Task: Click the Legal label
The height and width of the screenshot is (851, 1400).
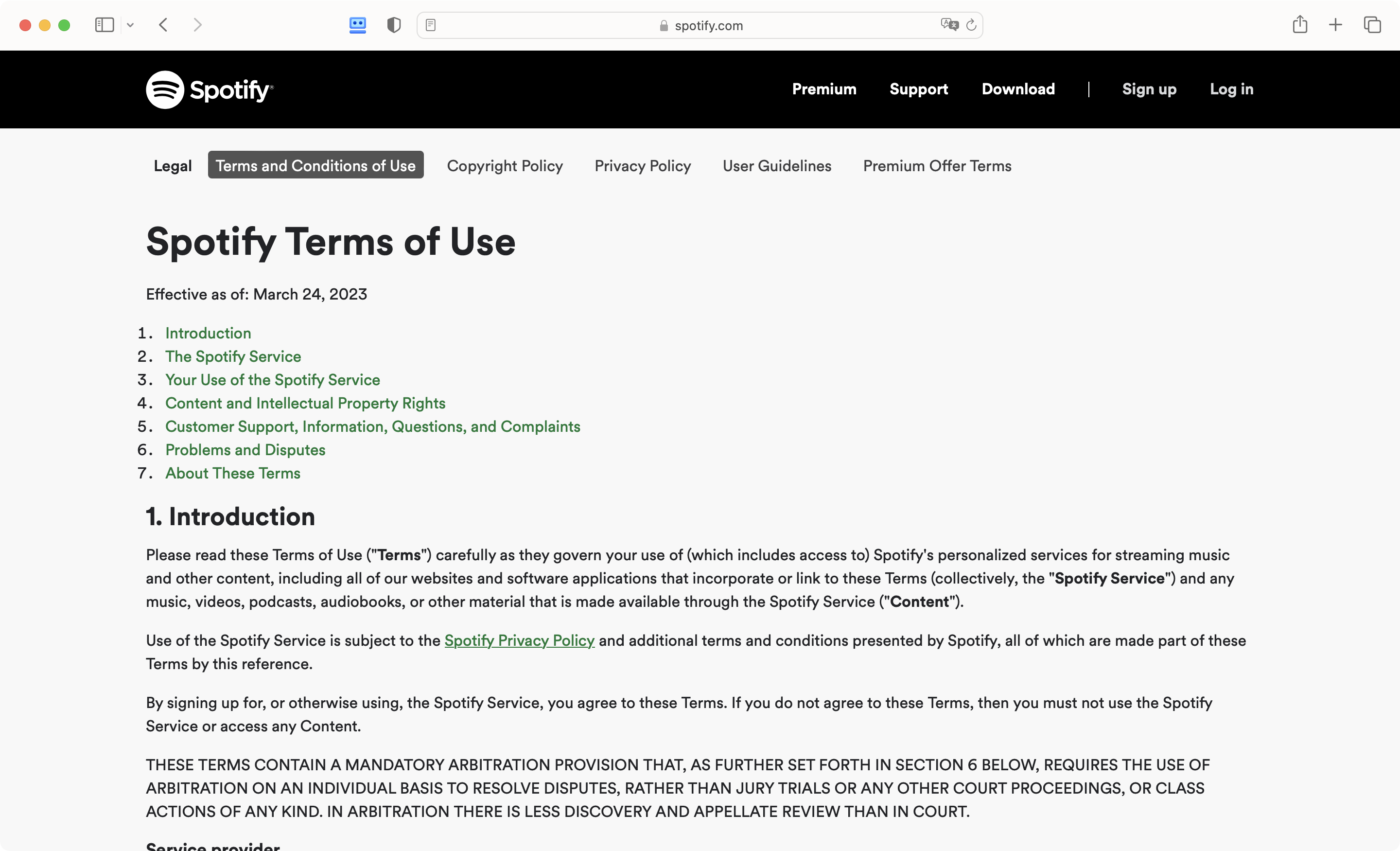Action: pos(173,165)
